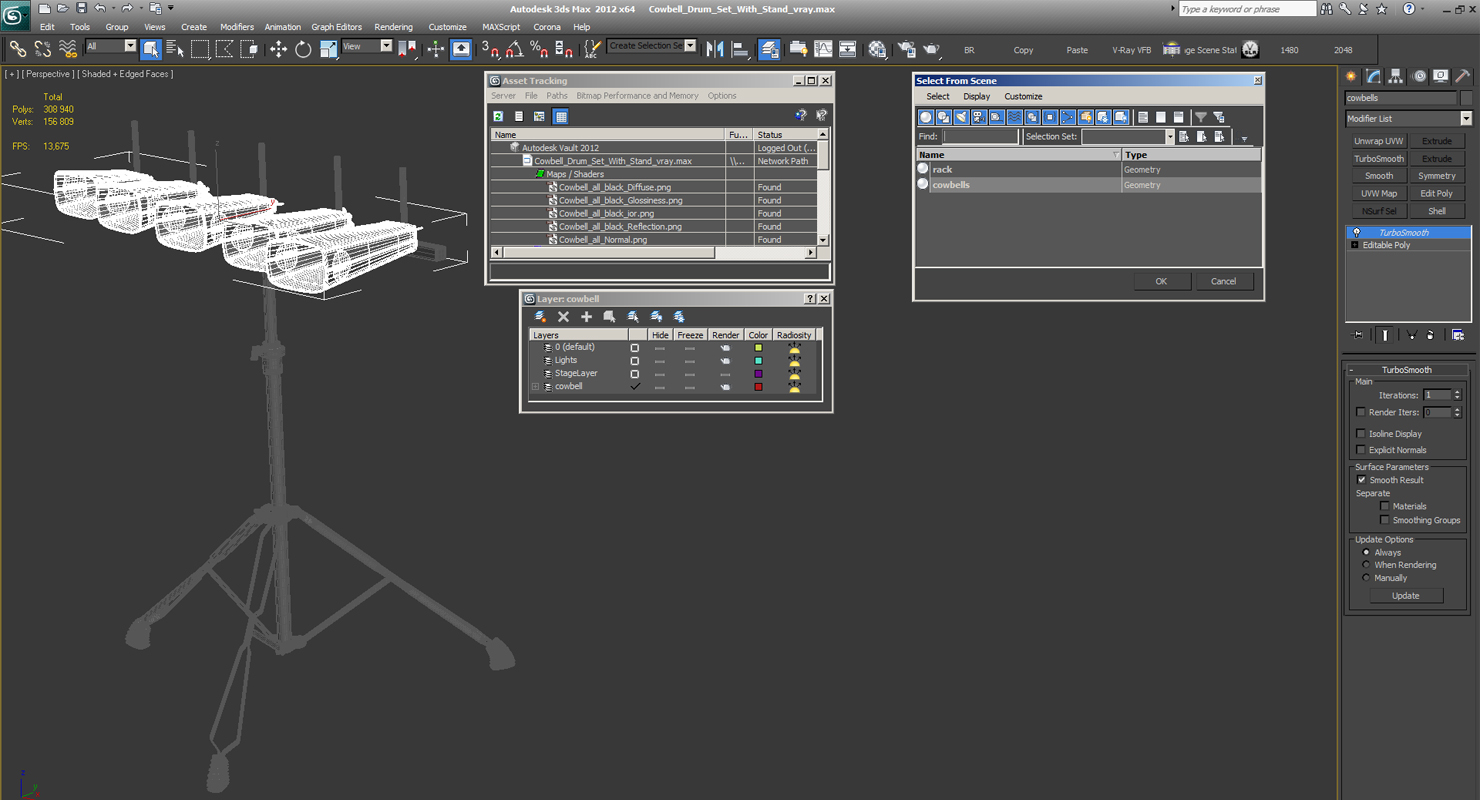Screen dimensions: 1480x800
Task: Open the Material Editor icon
Action: click(877, 48)
